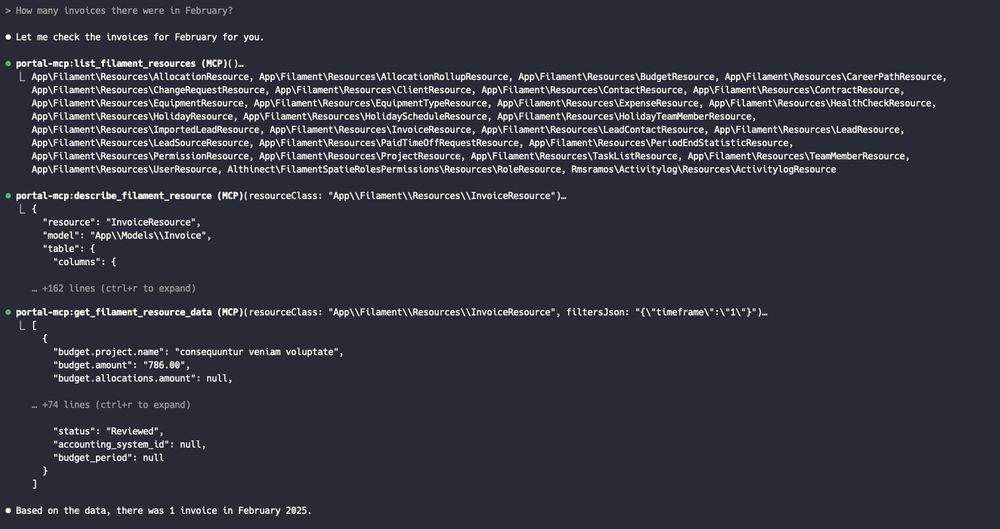Click the tree branch marker under get_filament_resource_data
The height and width of the screenshot is (529, 1000).
pyautogui.click(x=23, y=325)
